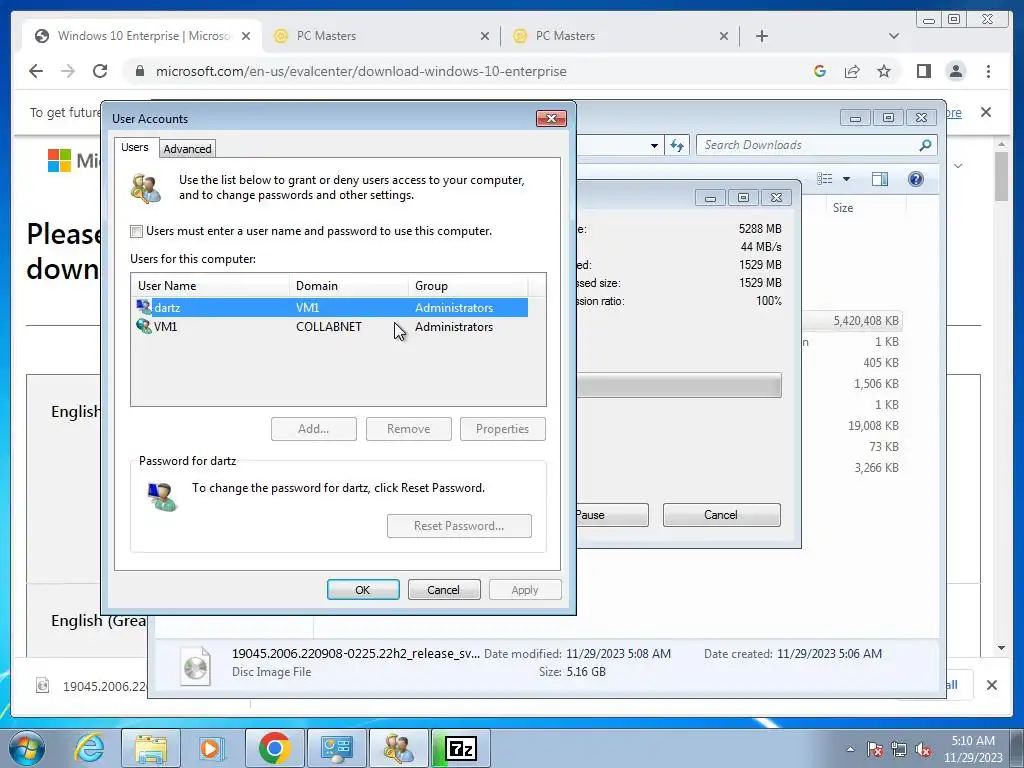The height and width of the screenshot is (768, 1024).
Task: Toggle the Chrome side panel icon
Action: click(x=923, y=71)
